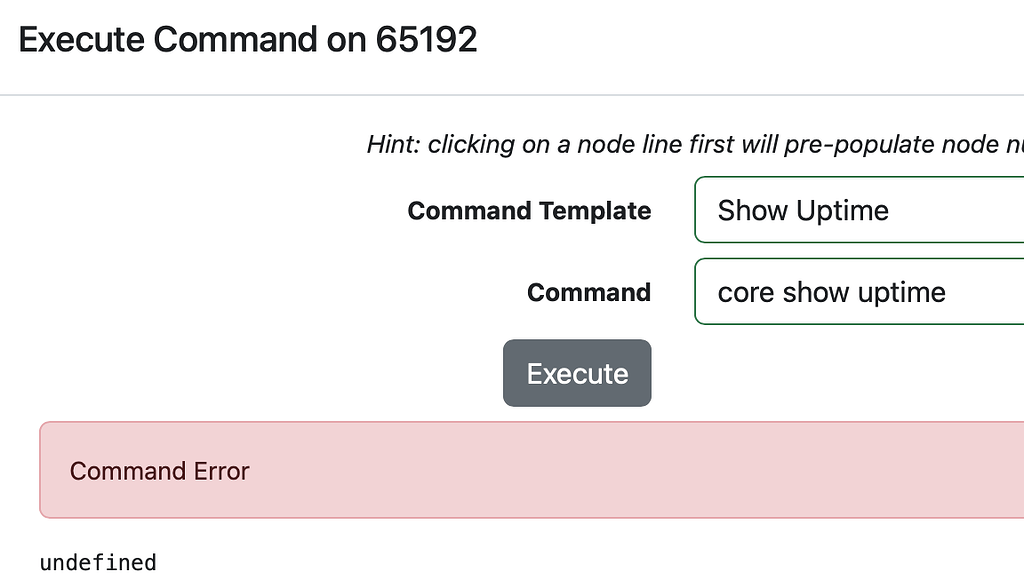The height and width of the screenshot is (588, 1024).
Task: Click the word "show" in the command input
Action: click(816, 293)
